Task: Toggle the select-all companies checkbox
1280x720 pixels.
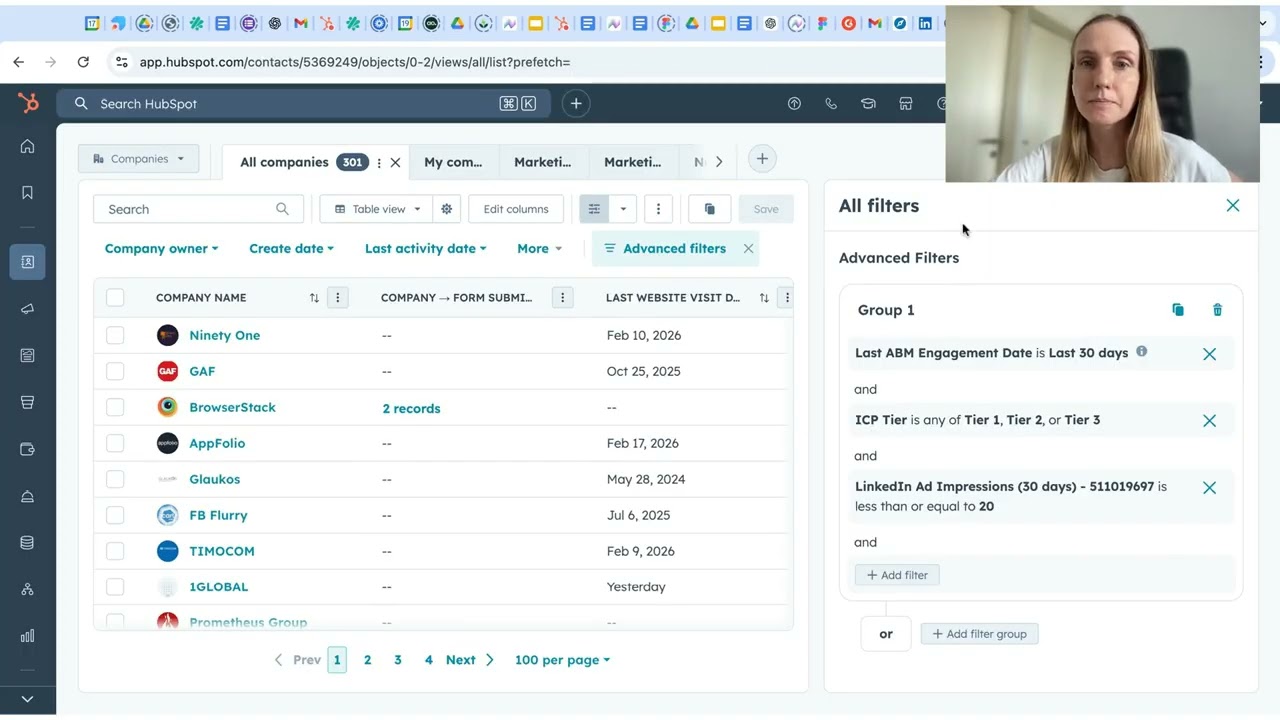Action: point(115,297)
